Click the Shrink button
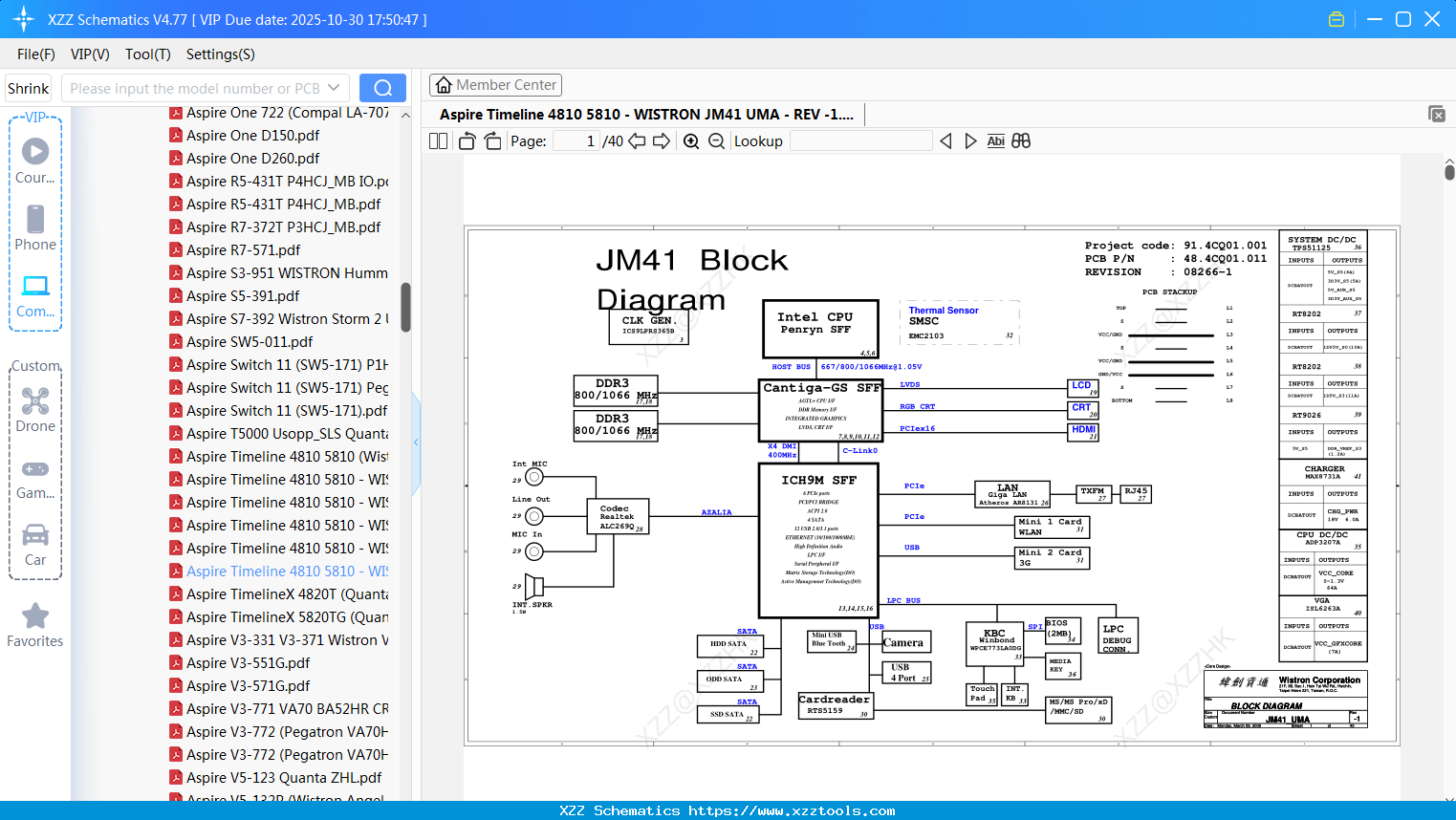 pos(29,88)
